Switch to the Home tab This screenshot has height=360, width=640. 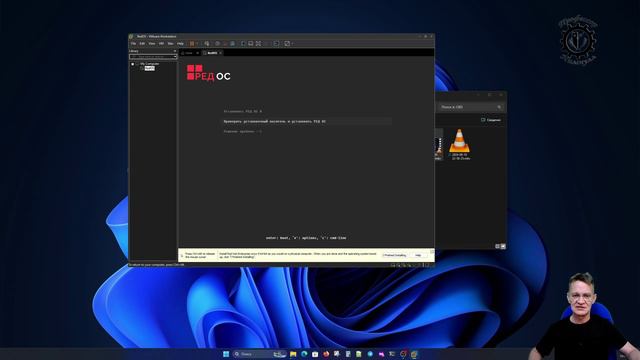[189, 53]
